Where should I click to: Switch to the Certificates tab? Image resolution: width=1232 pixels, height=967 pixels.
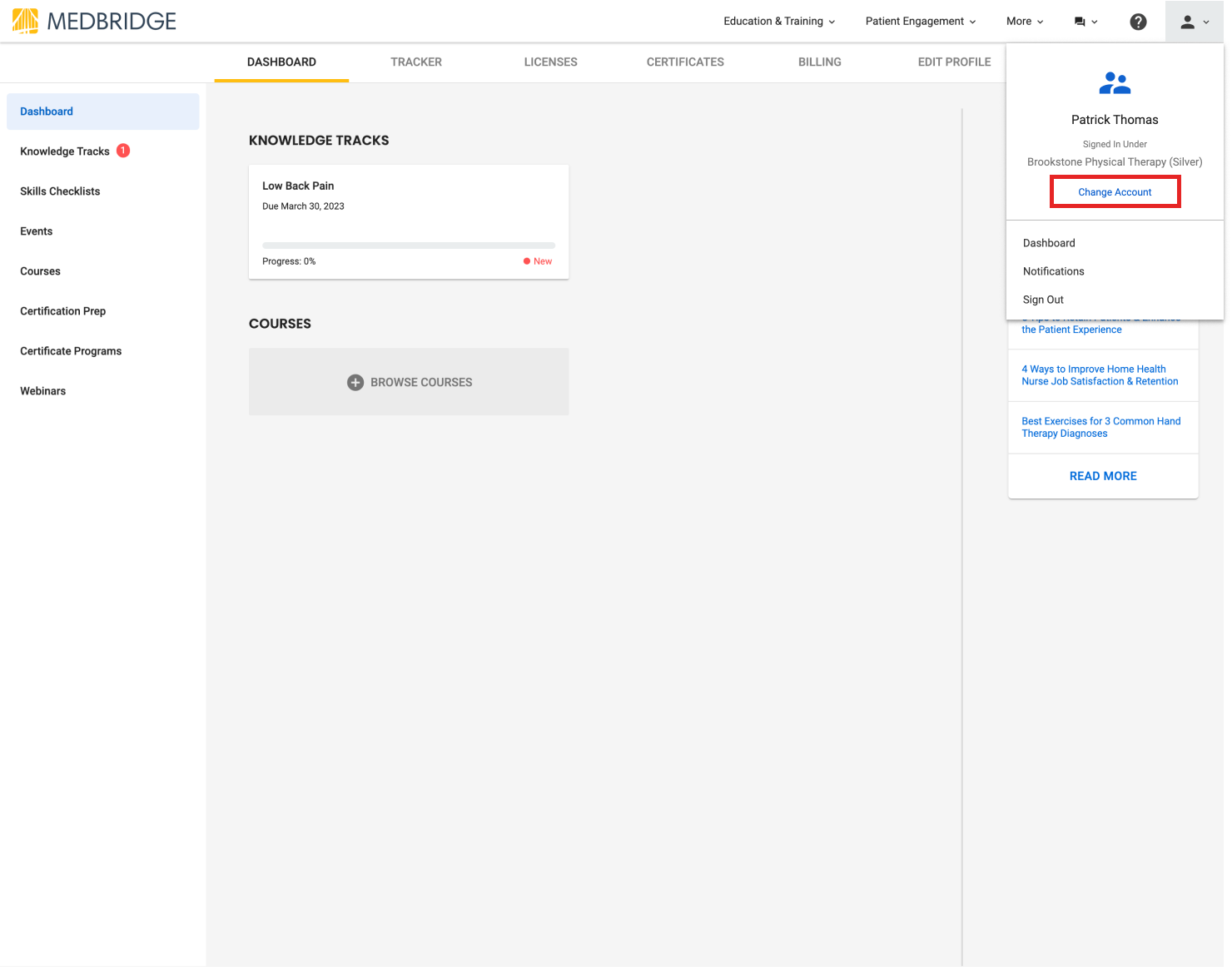(684, 62)
